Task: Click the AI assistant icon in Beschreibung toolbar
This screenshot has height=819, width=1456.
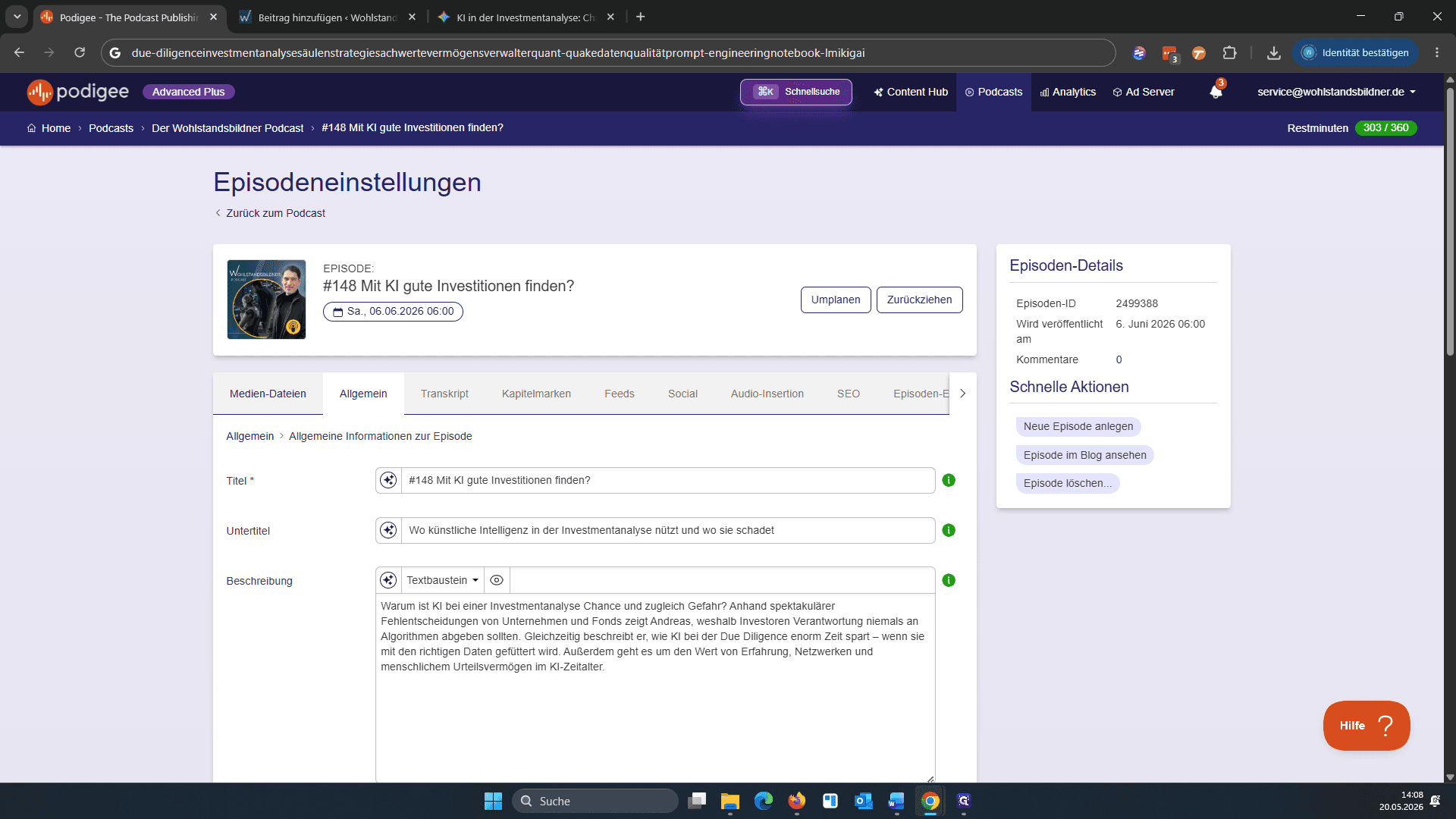Action: click(x=388, y=580)
